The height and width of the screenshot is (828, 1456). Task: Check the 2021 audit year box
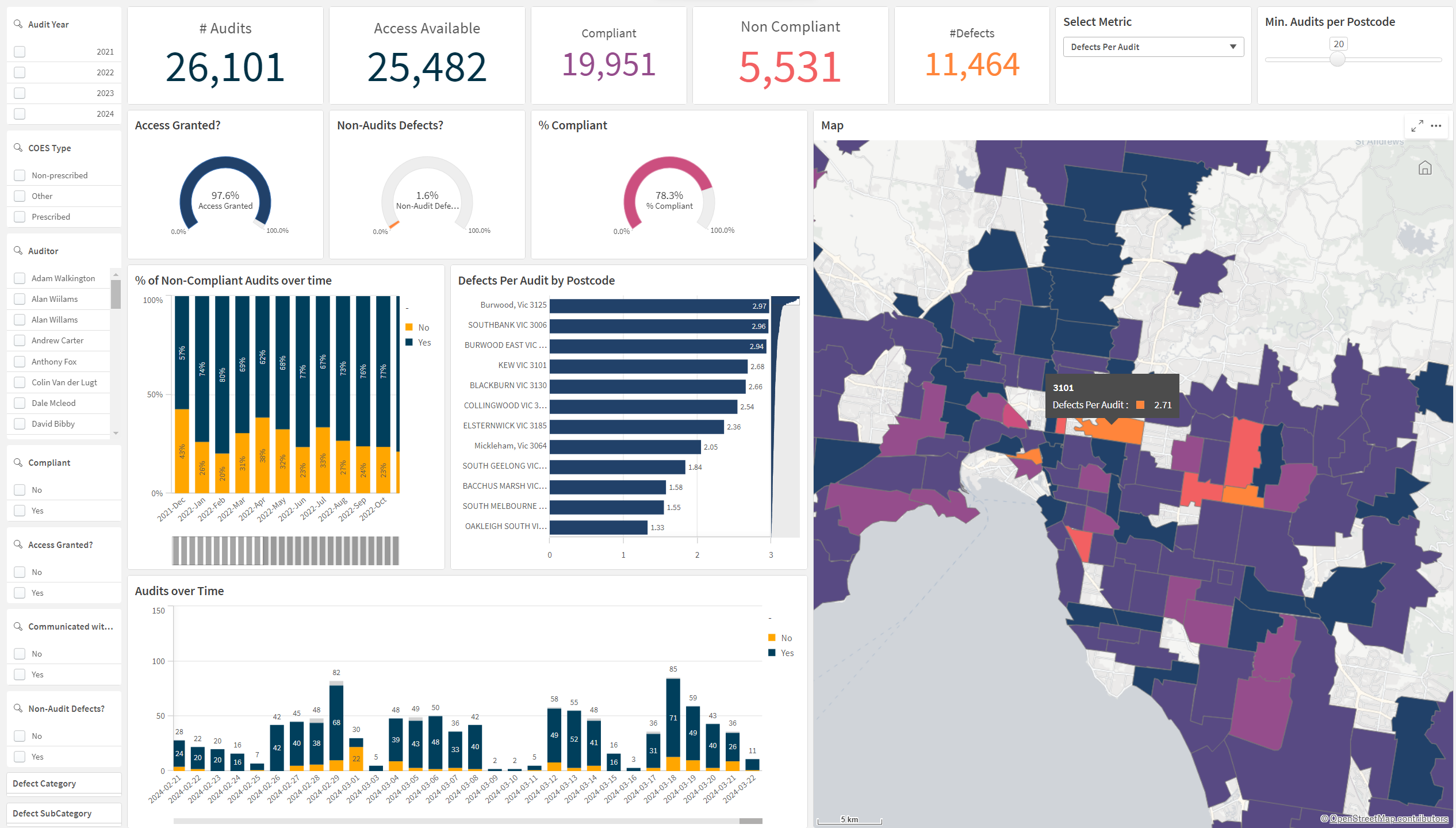click(x=20, y=52)
